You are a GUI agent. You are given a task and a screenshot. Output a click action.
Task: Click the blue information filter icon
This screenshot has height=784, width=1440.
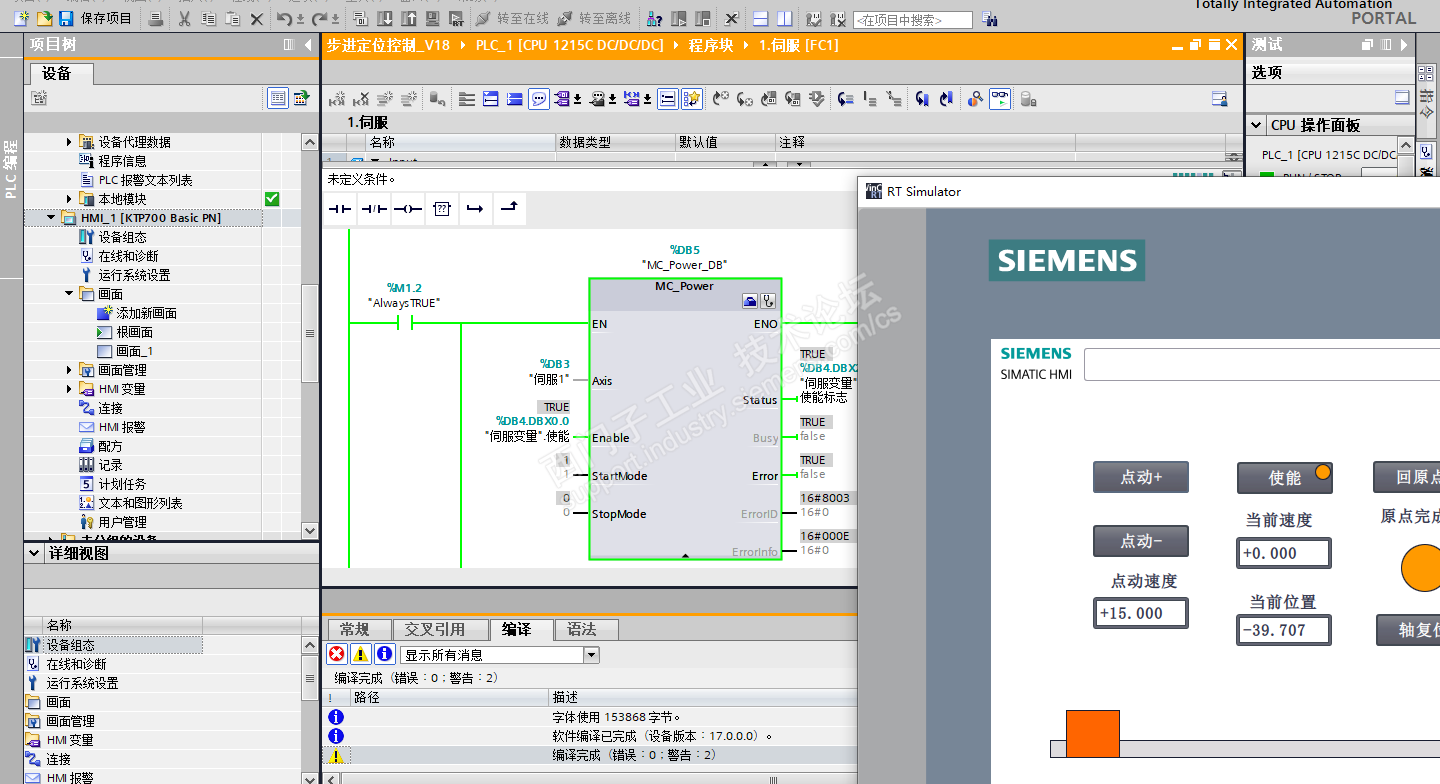click(384, 655)
